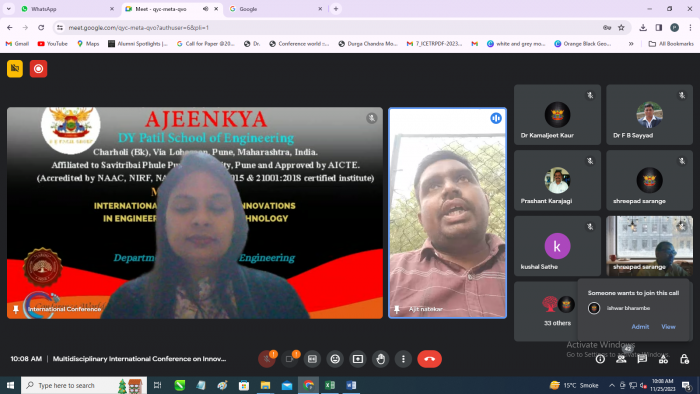Open the 33 others participants tile
Viewport: 700px width, 394px height.
557,311
